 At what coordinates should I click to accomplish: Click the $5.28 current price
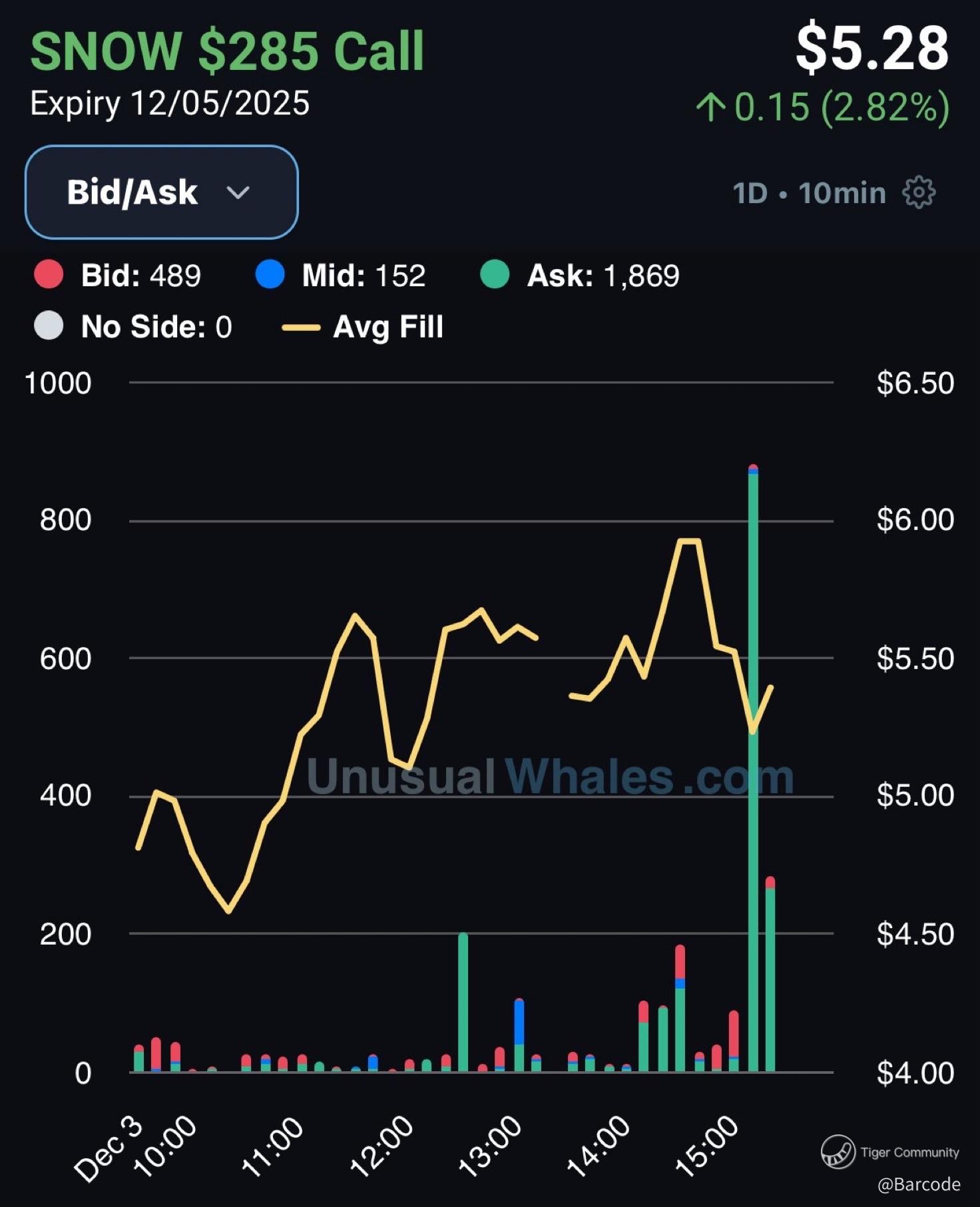[872, 48]
